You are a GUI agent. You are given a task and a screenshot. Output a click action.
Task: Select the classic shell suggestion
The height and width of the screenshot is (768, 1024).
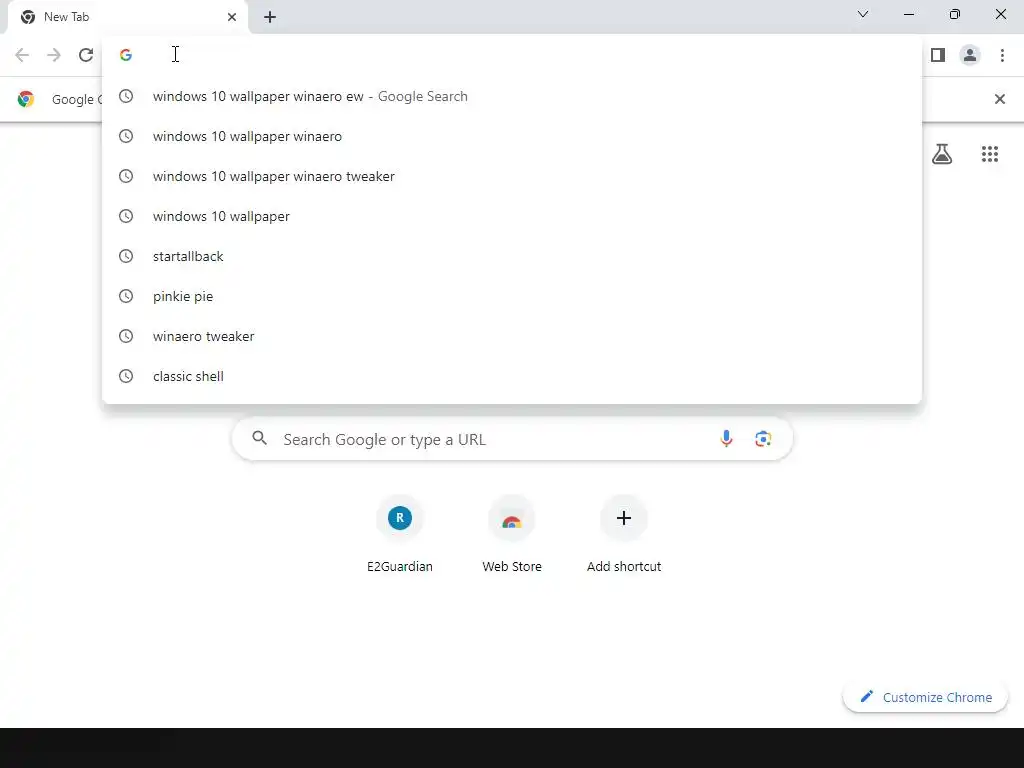point(512,376)
